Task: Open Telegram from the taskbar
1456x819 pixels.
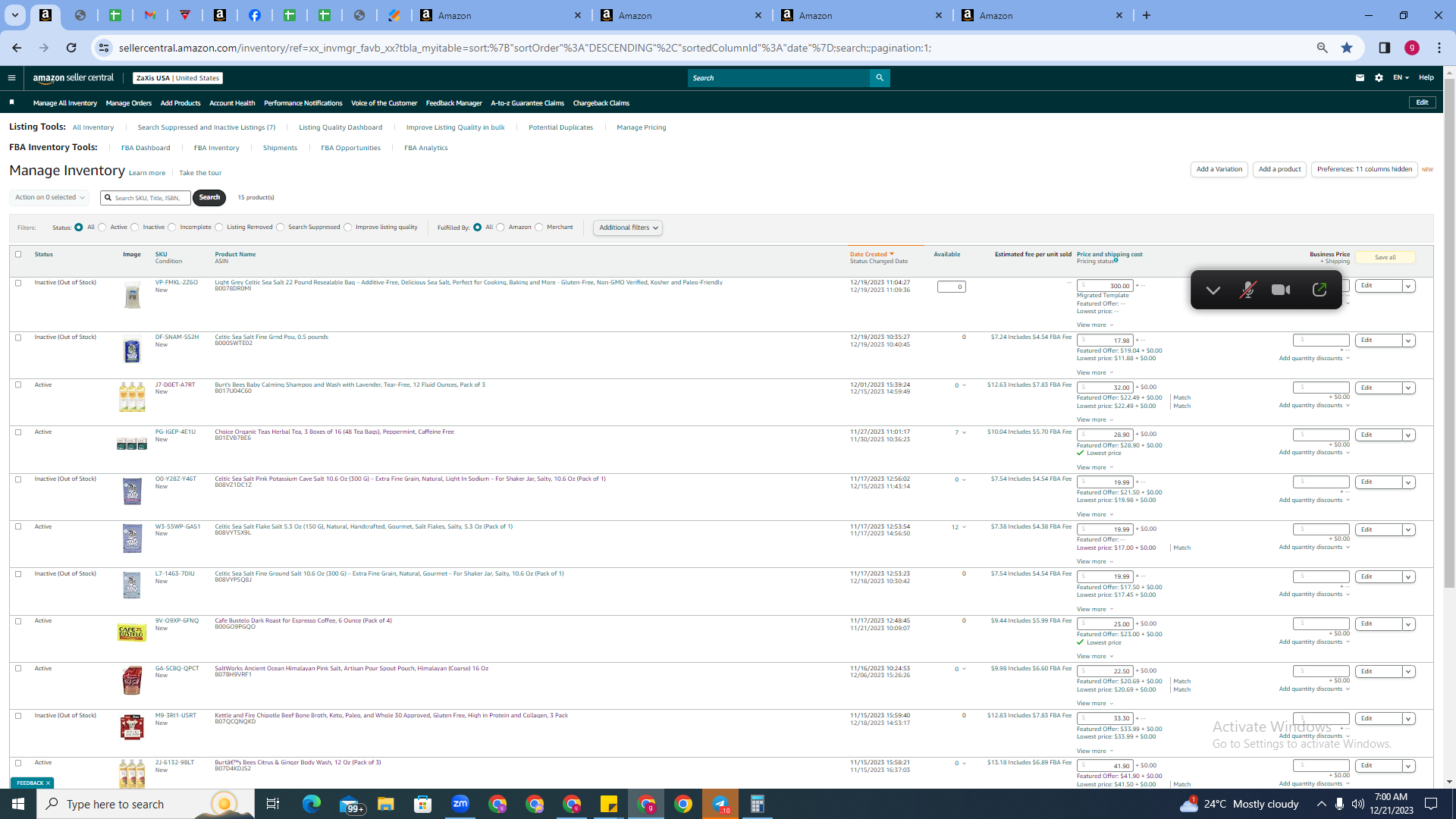Action: (x=720, y=804)
